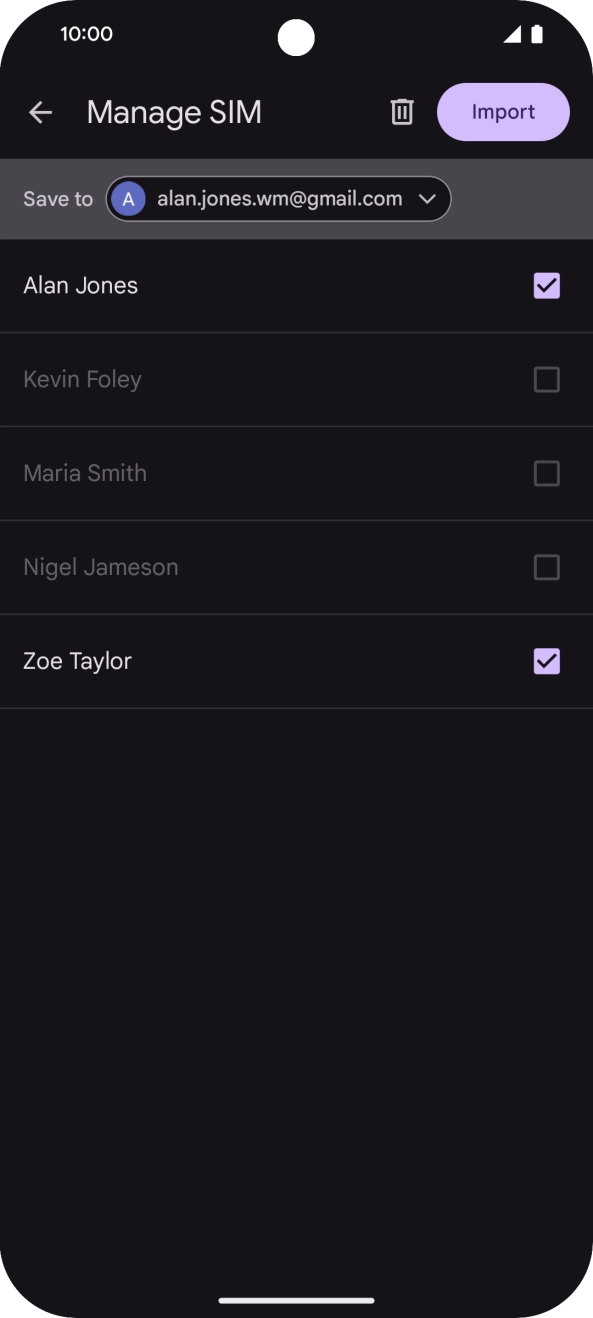This screenshot has width=593, height=1318.
Task: Open the Save to account dropdown
Action: coord(278,199)
